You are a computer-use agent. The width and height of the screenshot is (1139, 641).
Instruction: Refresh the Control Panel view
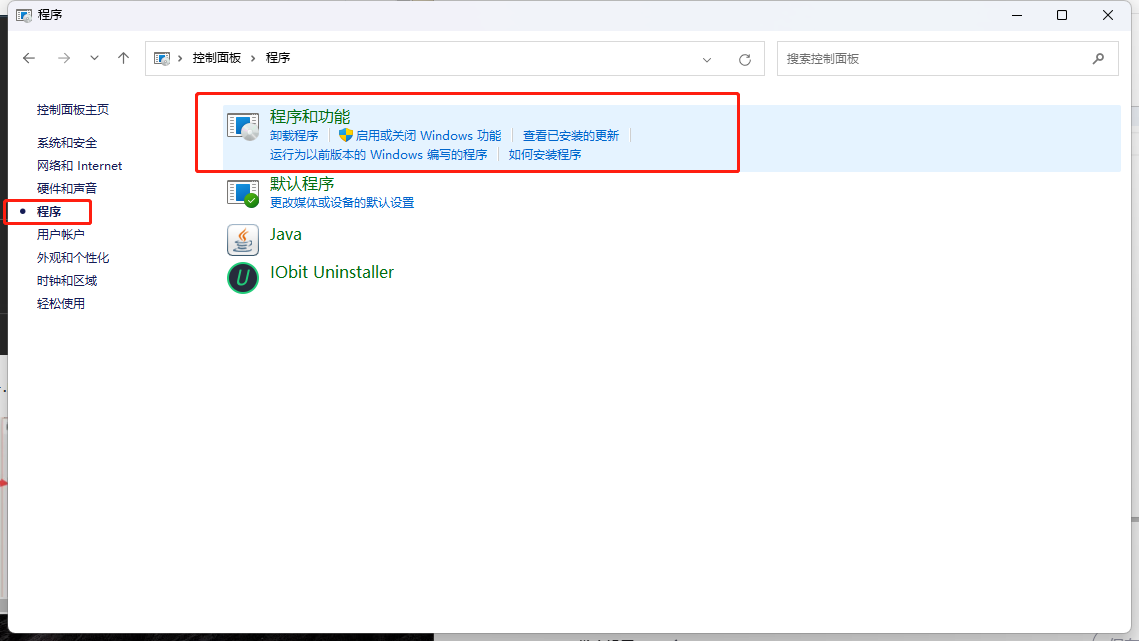[x=744, y=58]
